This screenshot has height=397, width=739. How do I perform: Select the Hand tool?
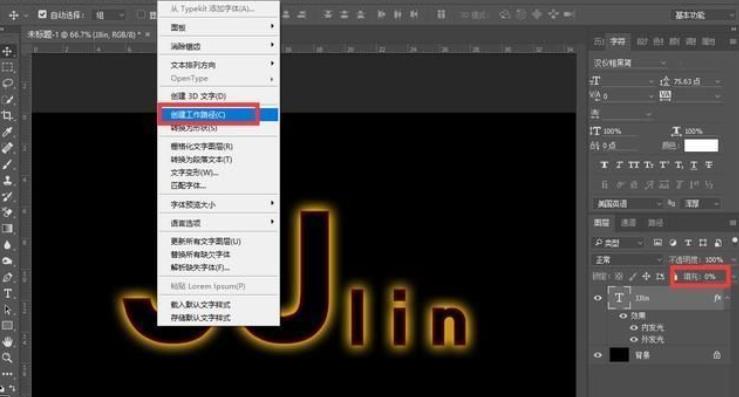click(8, 342)
